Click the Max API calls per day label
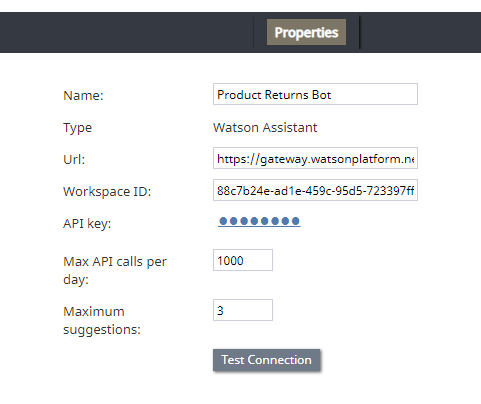481x404 pixels. coord(115,270)
